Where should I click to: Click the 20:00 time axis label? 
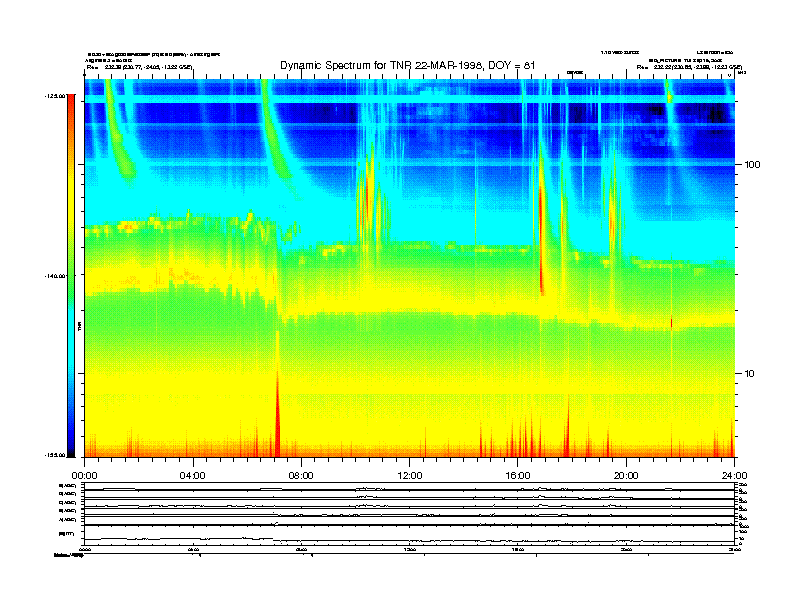tap(626, 476)
